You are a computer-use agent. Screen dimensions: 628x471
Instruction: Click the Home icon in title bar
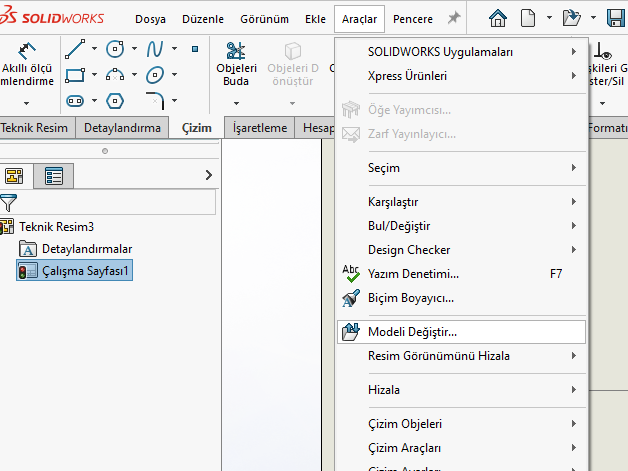(498, 18)
